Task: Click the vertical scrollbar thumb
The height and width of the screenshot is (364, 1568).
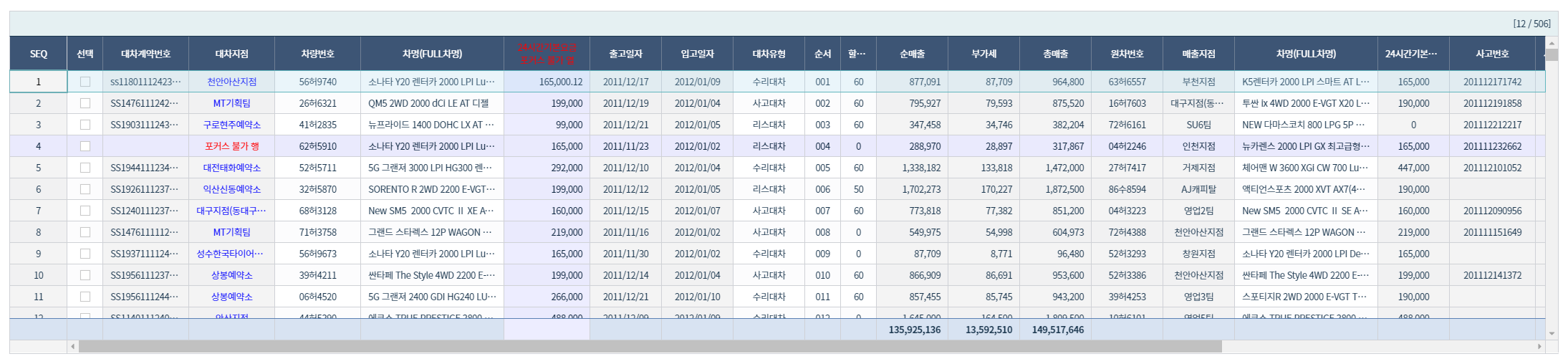Action: [x=1552, y=55]
